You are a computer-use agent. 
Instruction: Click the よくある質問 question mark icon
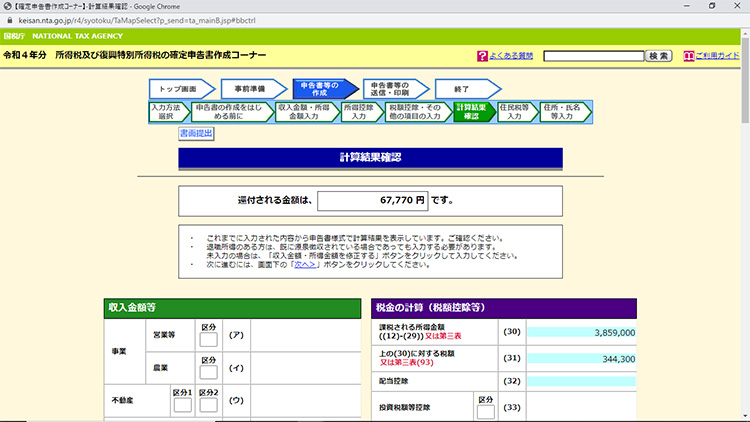point(481,56)
